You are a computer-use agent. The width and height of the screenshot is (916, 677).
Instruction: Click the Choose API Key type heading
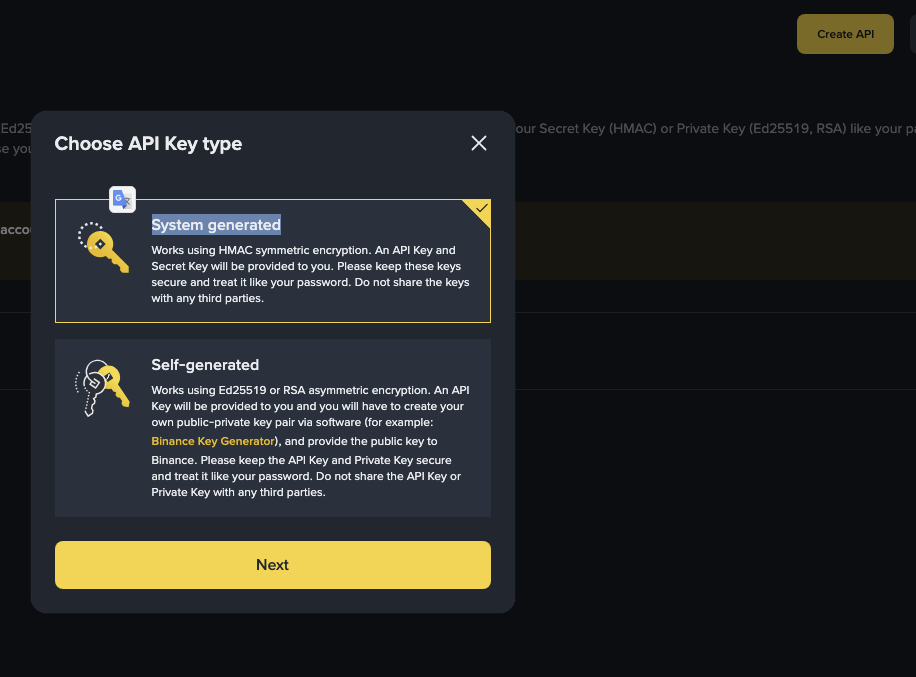tap(148, 143)
